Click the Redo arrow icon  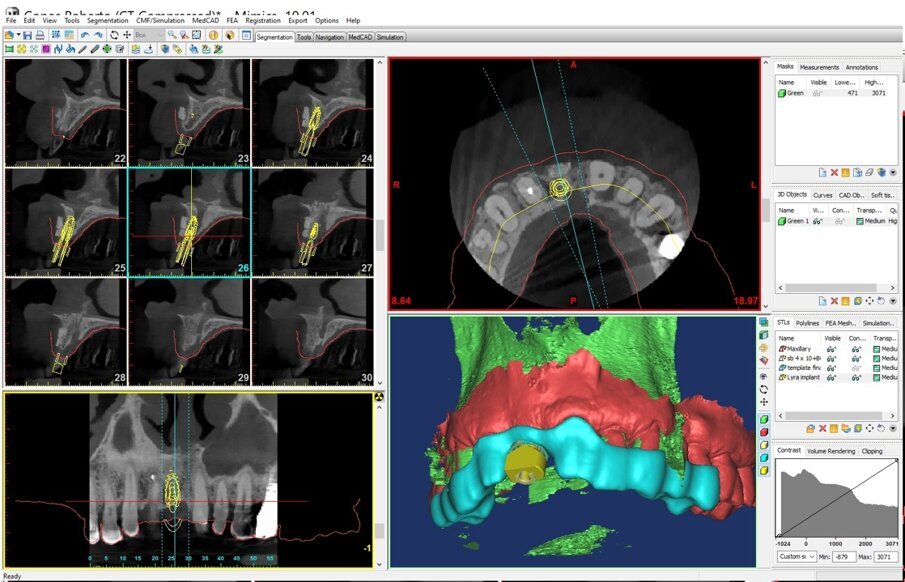pyautogui.click(x=98, y=35)
